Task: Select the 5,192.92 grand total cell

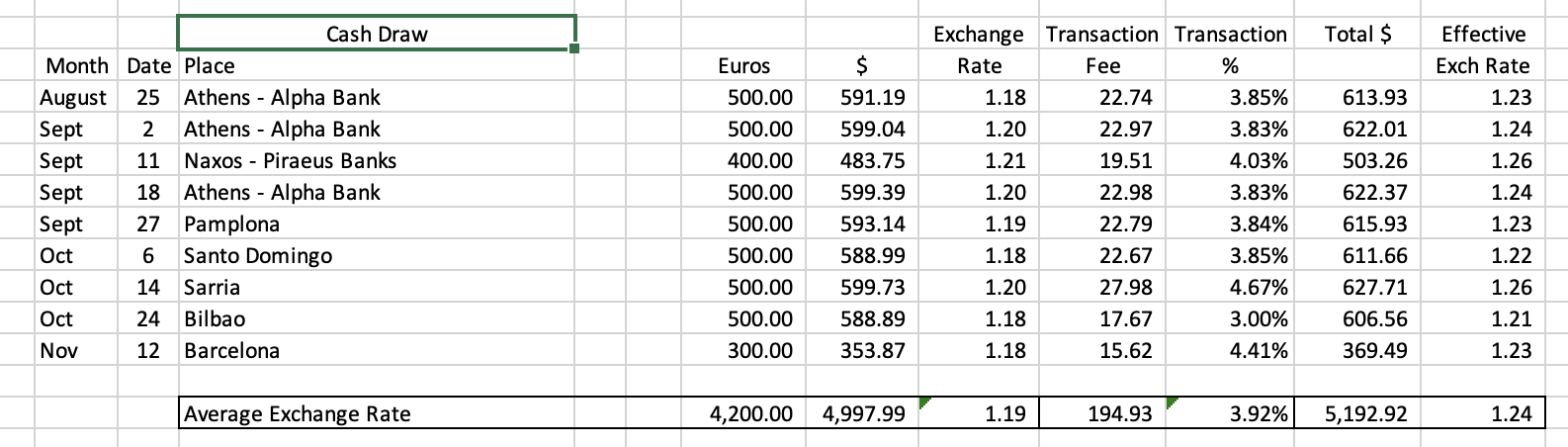Action: 1364,413
